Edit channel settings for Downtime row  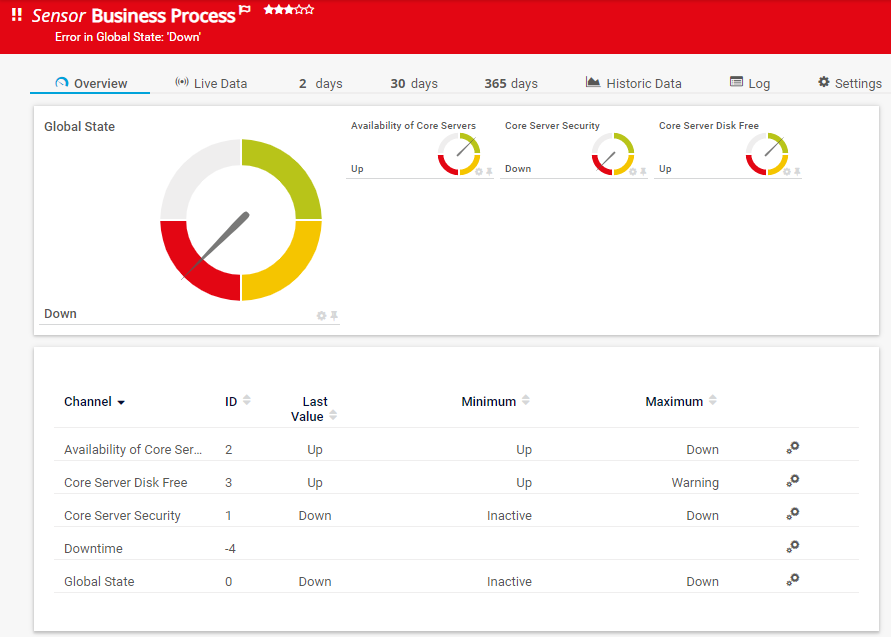793,547
